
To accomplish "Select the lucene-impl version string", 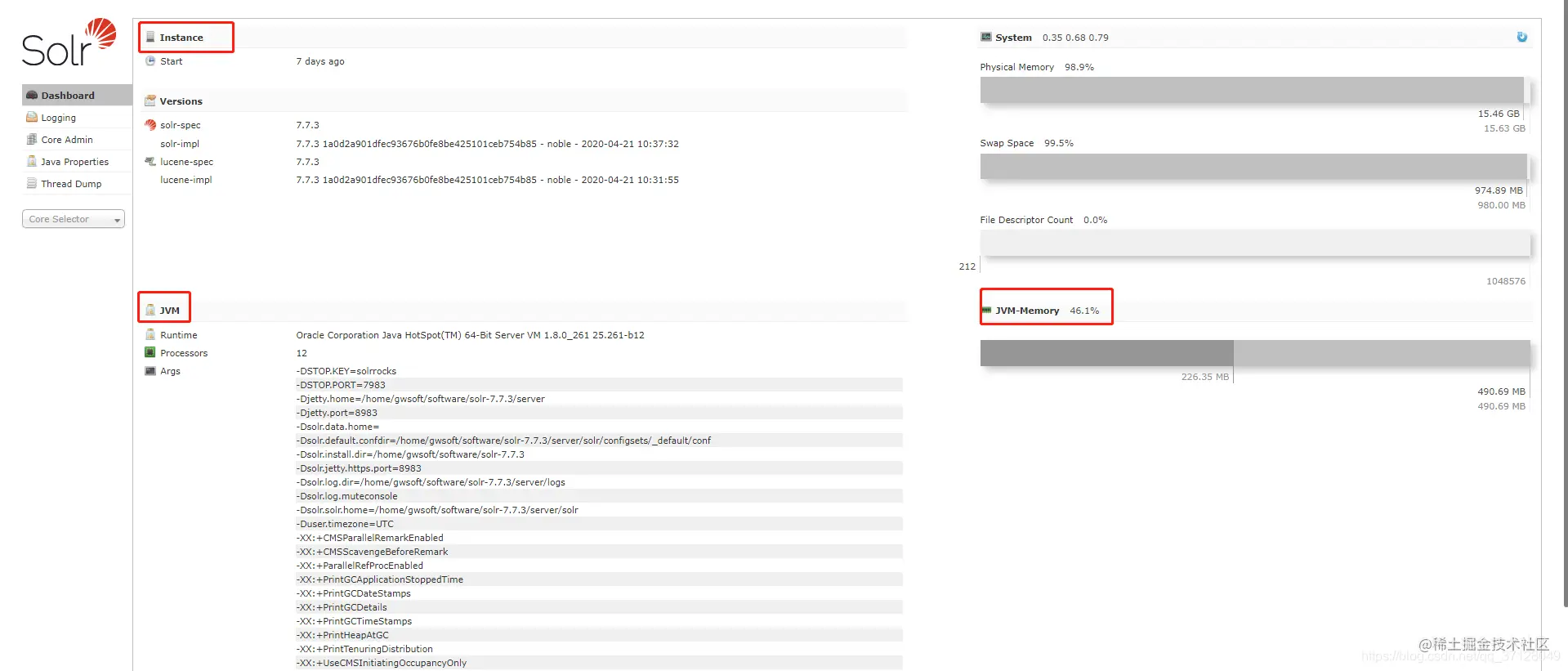I will [488, 180].
